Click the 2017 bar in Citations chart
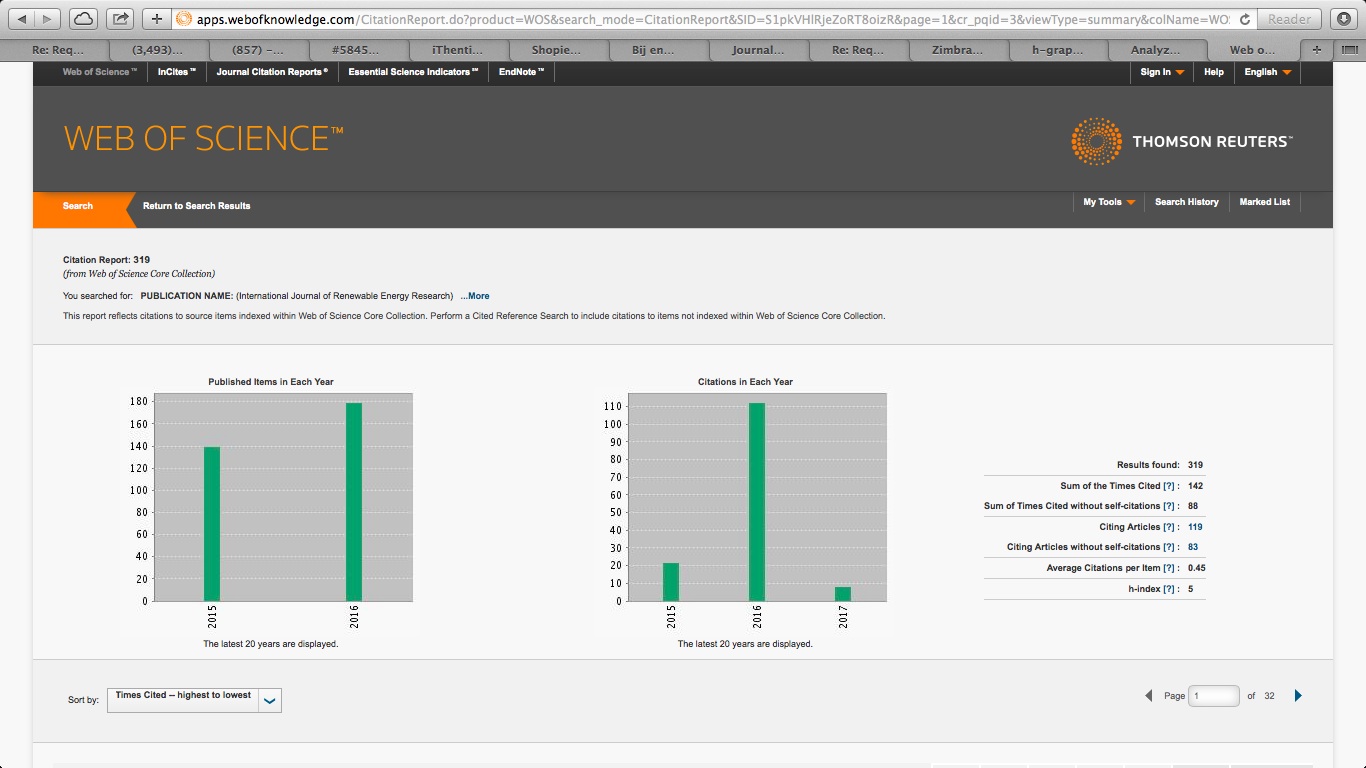 click(x=843, y=594)
